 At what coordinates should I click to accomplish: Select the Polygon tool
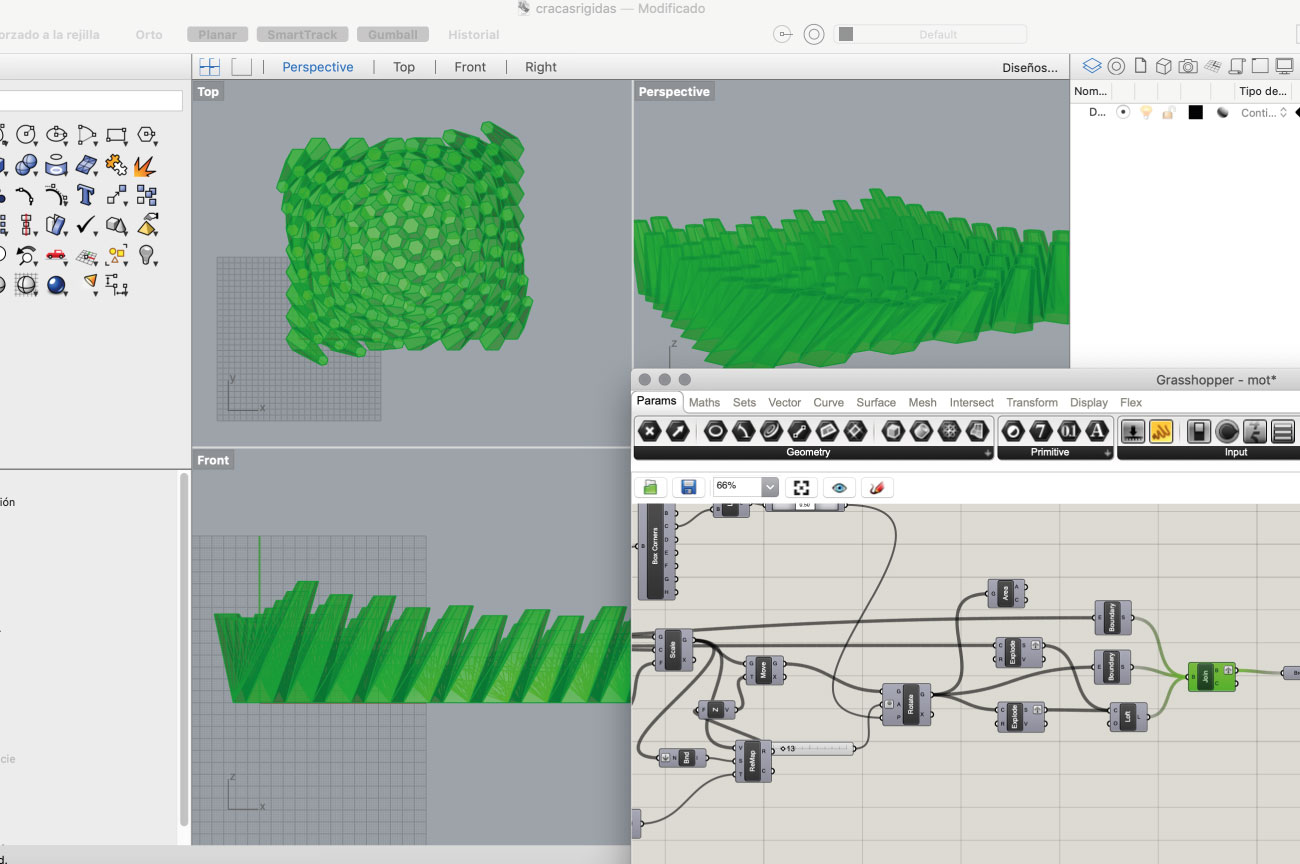pyautogui.click(x=147, y=135)
